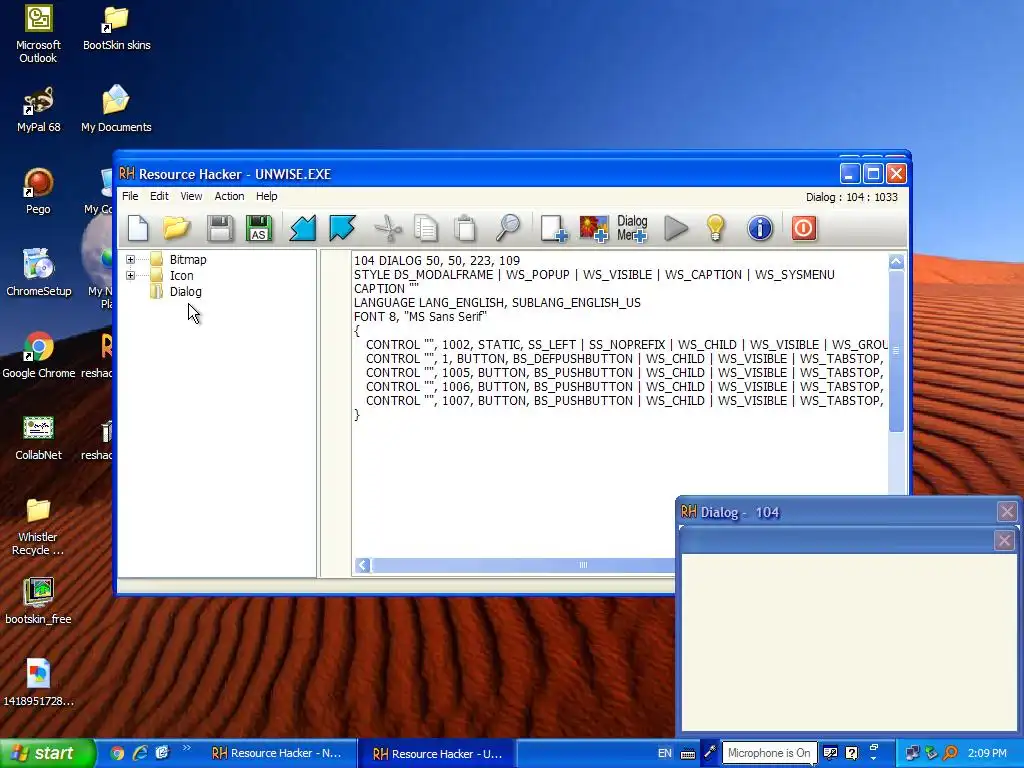Image resolution: width=1024 pixels, height=768 pixels.
Task: Launch Internet Explorer from quick launch
Action: tap(140, 754)
